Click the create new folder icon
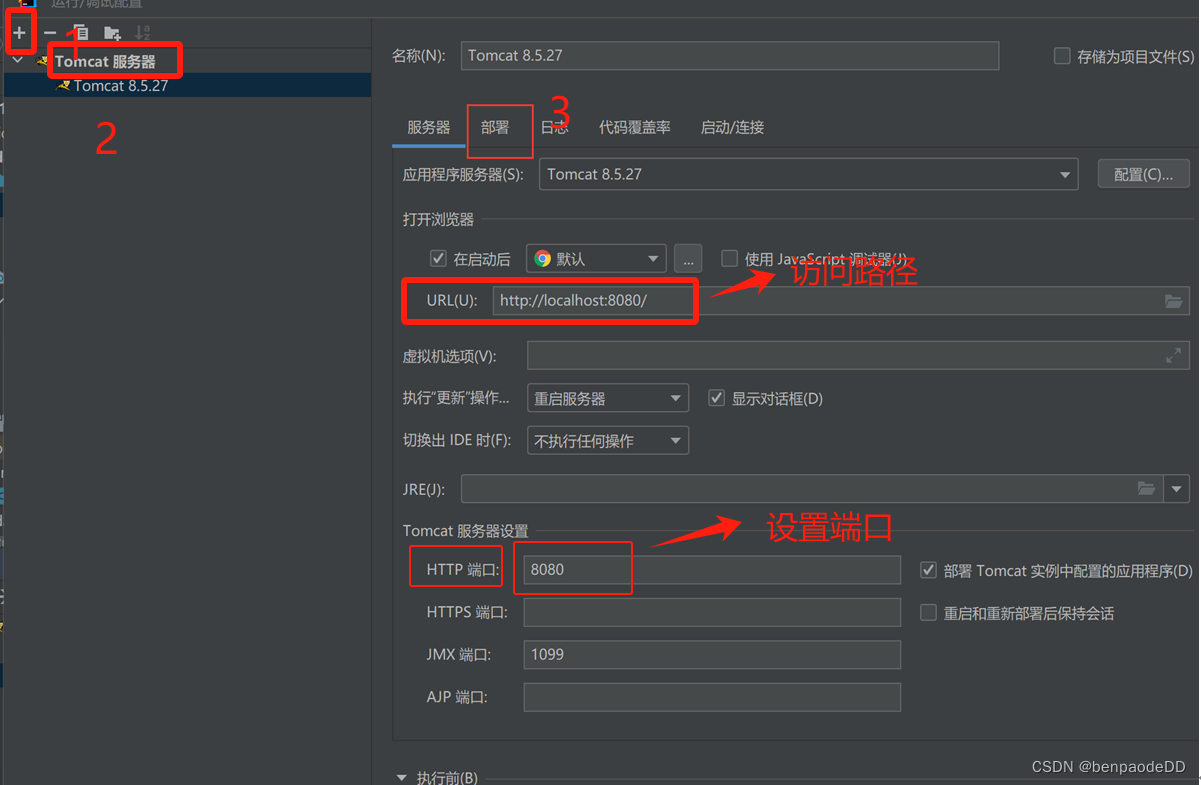This screenshot has width=1201, height=785. pos(112,33)
